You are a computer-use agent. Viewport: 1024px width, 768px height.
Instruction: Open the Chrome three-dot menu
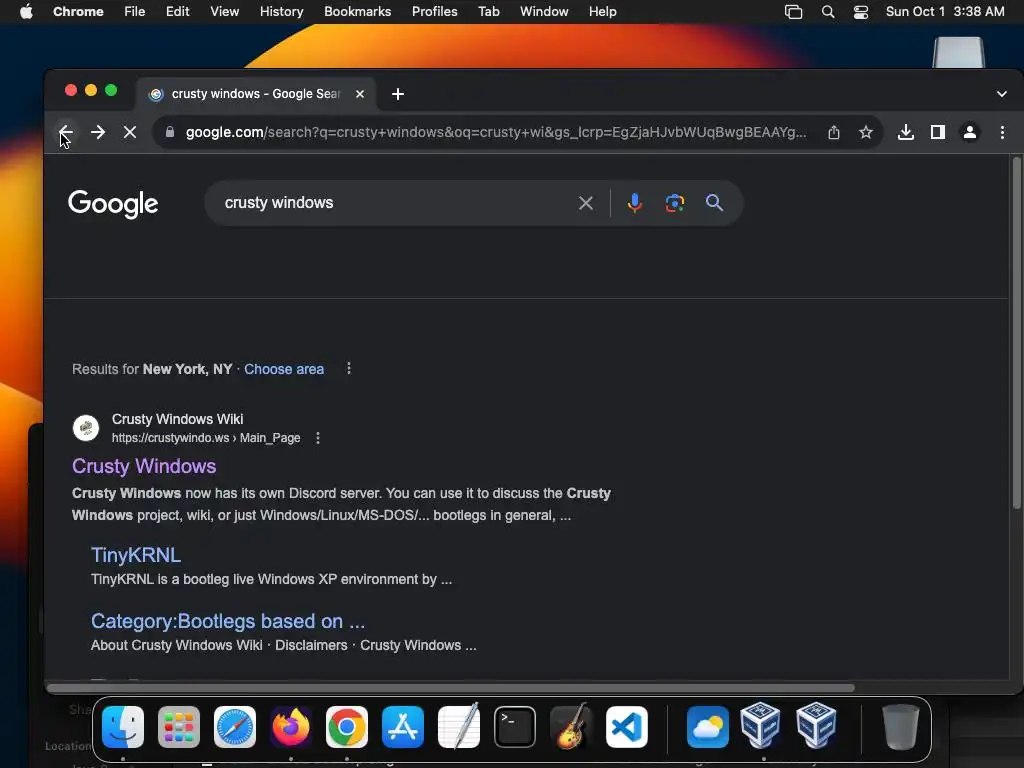tap(1002, 133)
